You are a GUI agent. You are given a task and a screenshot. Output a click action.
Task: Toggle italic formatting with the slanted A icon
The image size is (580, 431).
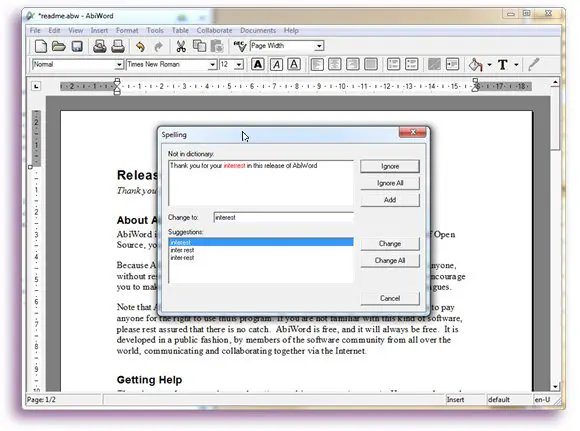[x=276, y=64]
